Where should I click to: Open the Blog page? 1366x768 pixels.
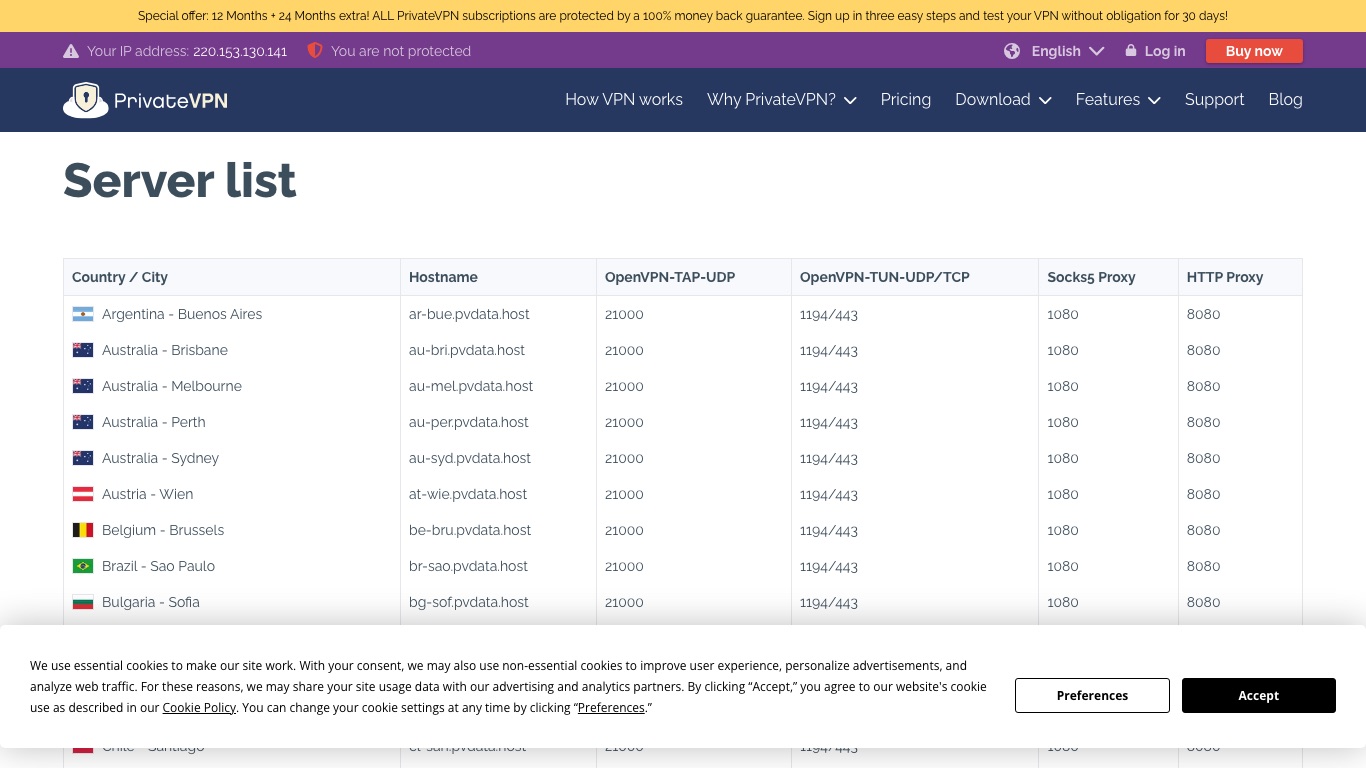(1285, 100)
